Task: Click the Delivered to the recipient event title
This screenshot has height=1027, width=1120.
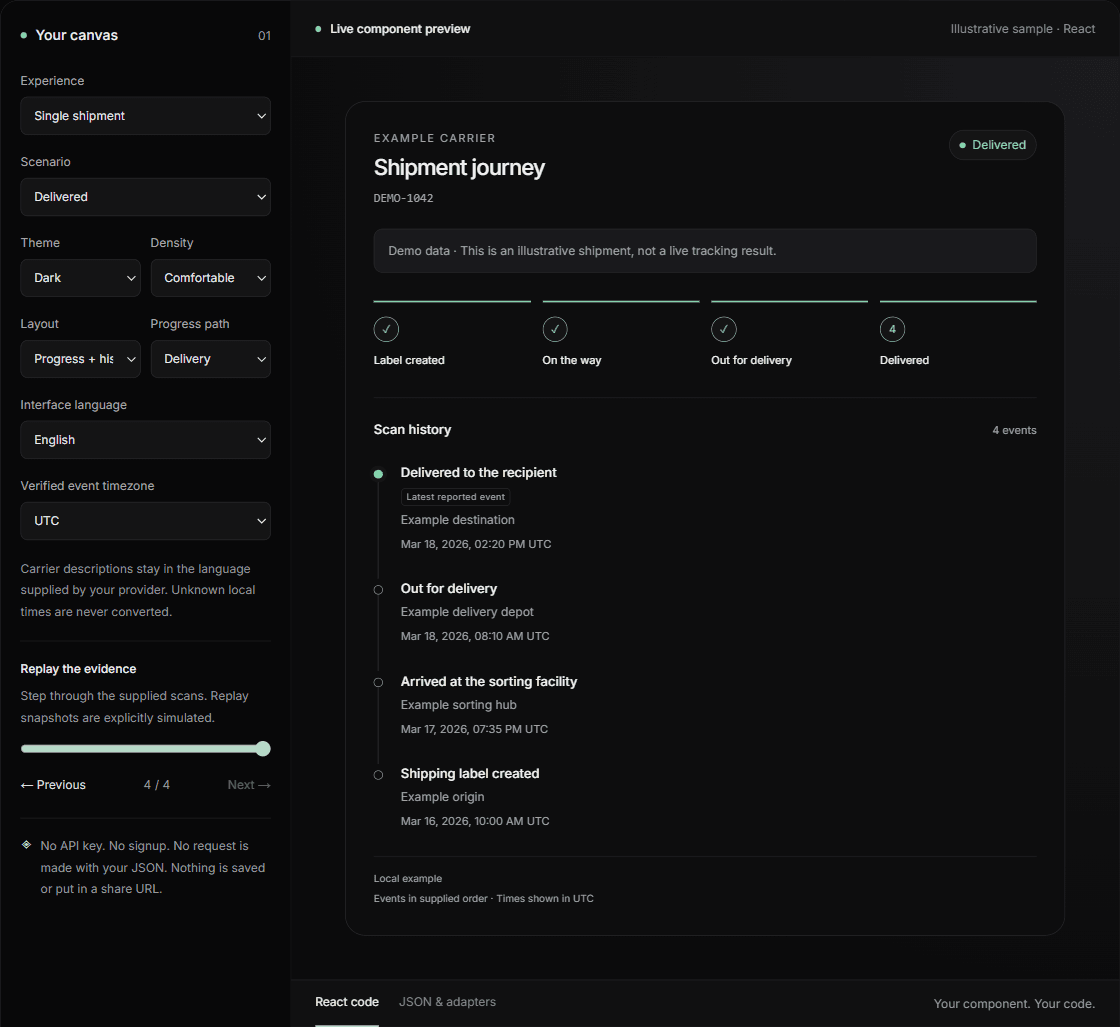Action: (479, 473)
